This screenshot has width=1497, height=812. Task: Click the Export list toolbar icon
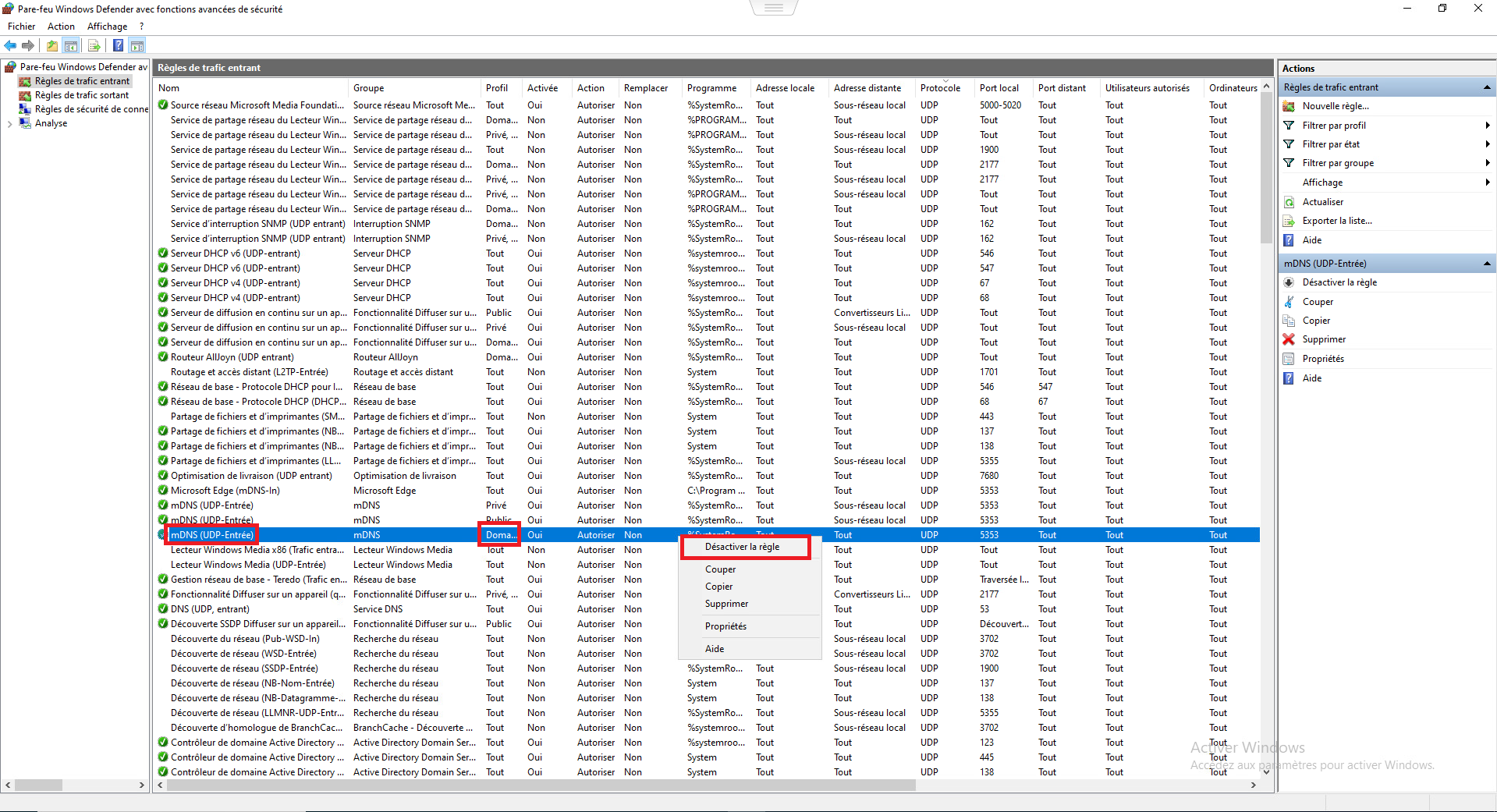tap(94, 46)
